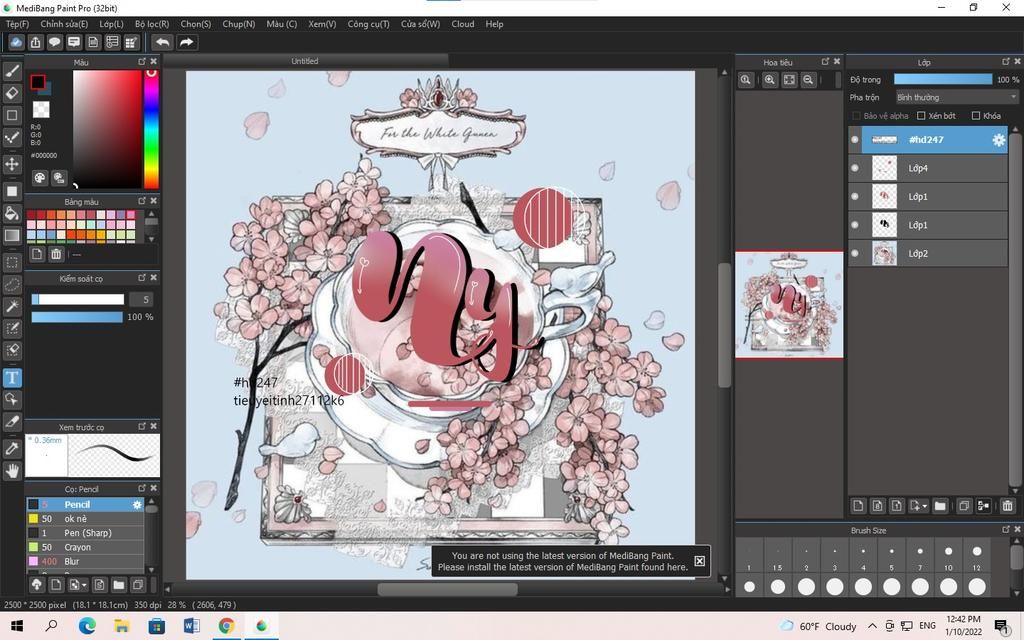Screen dimensions: 1024x640
Task: Open the Cloud menu
Action: tap(463, 24)
